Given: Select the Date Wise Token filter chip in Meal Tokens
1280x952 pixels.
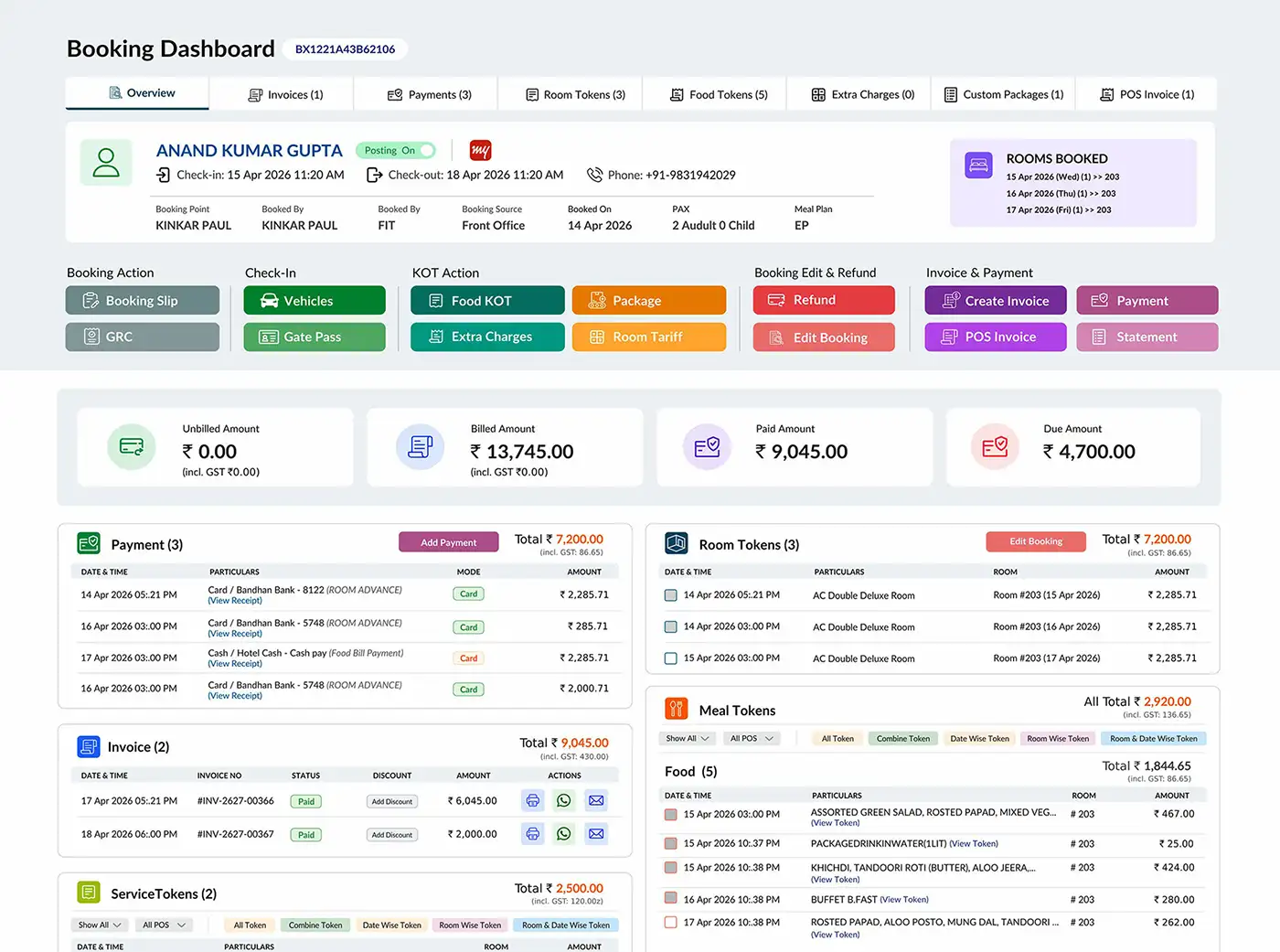Looking at the screenshot, I should click(x=979, y=739).
